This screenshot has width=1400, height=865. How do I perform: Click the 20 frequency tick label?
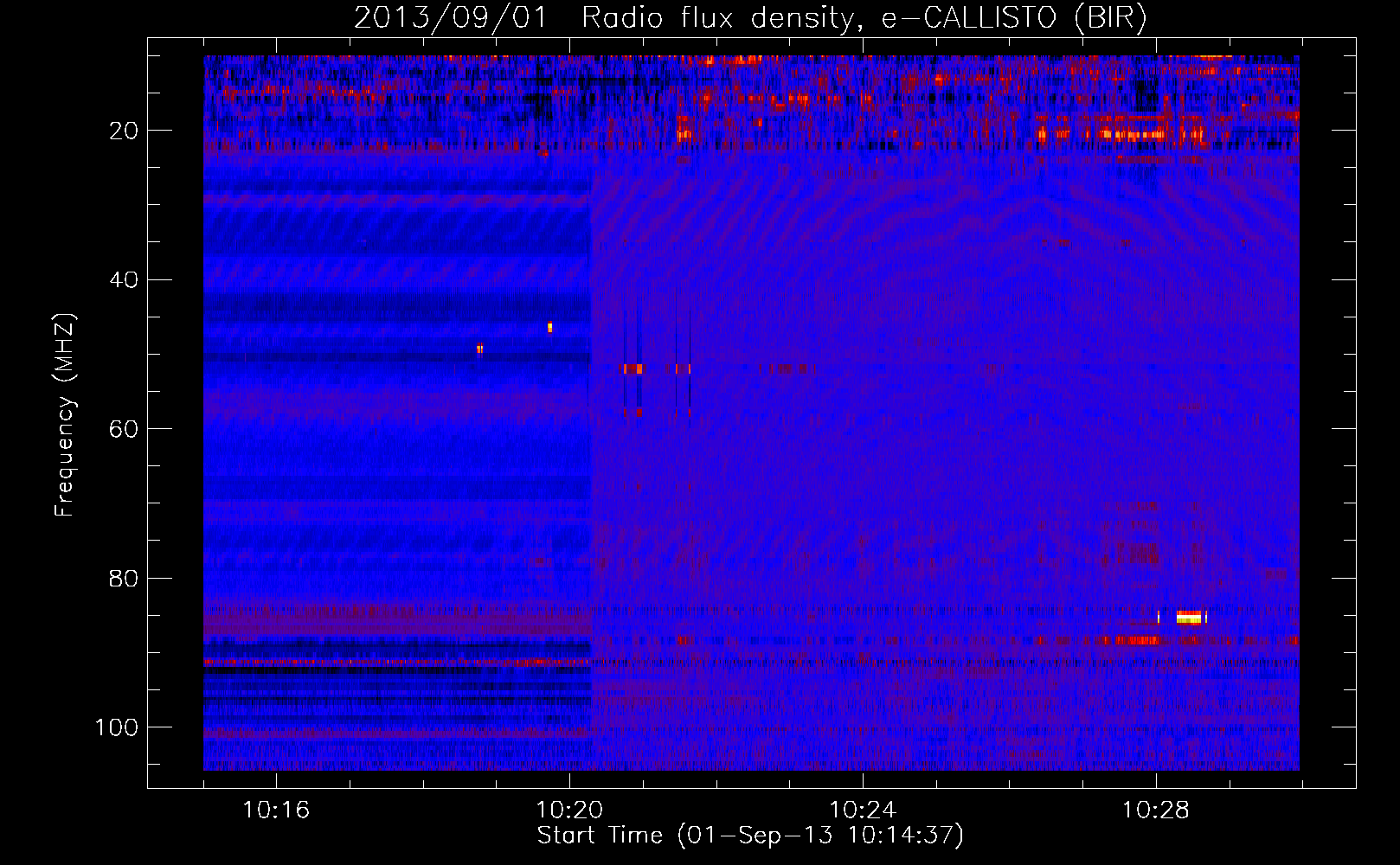click(125, 131)
